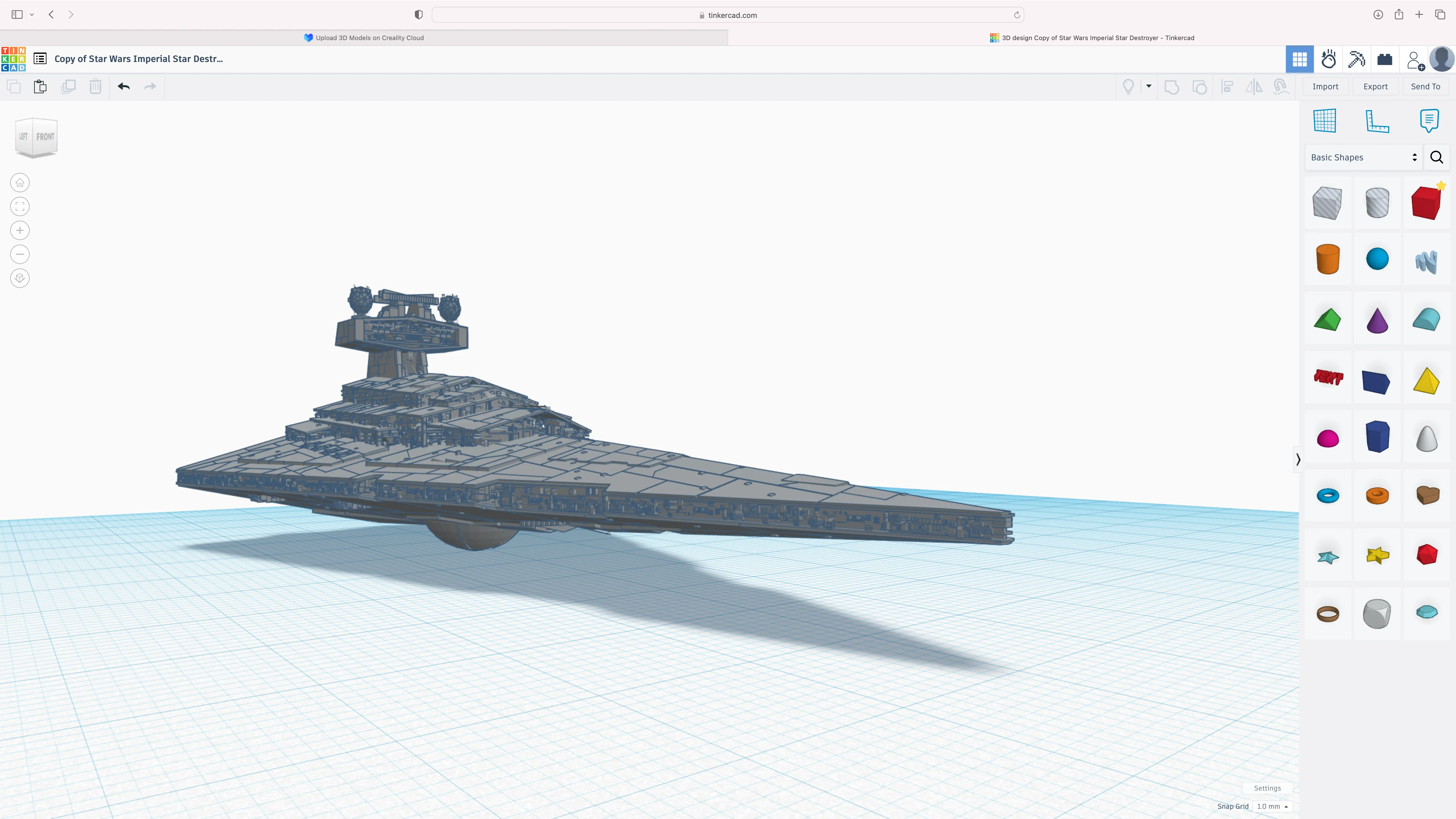Click the paste clipboard icon
1456x819 pixels.
pos(40,86)
